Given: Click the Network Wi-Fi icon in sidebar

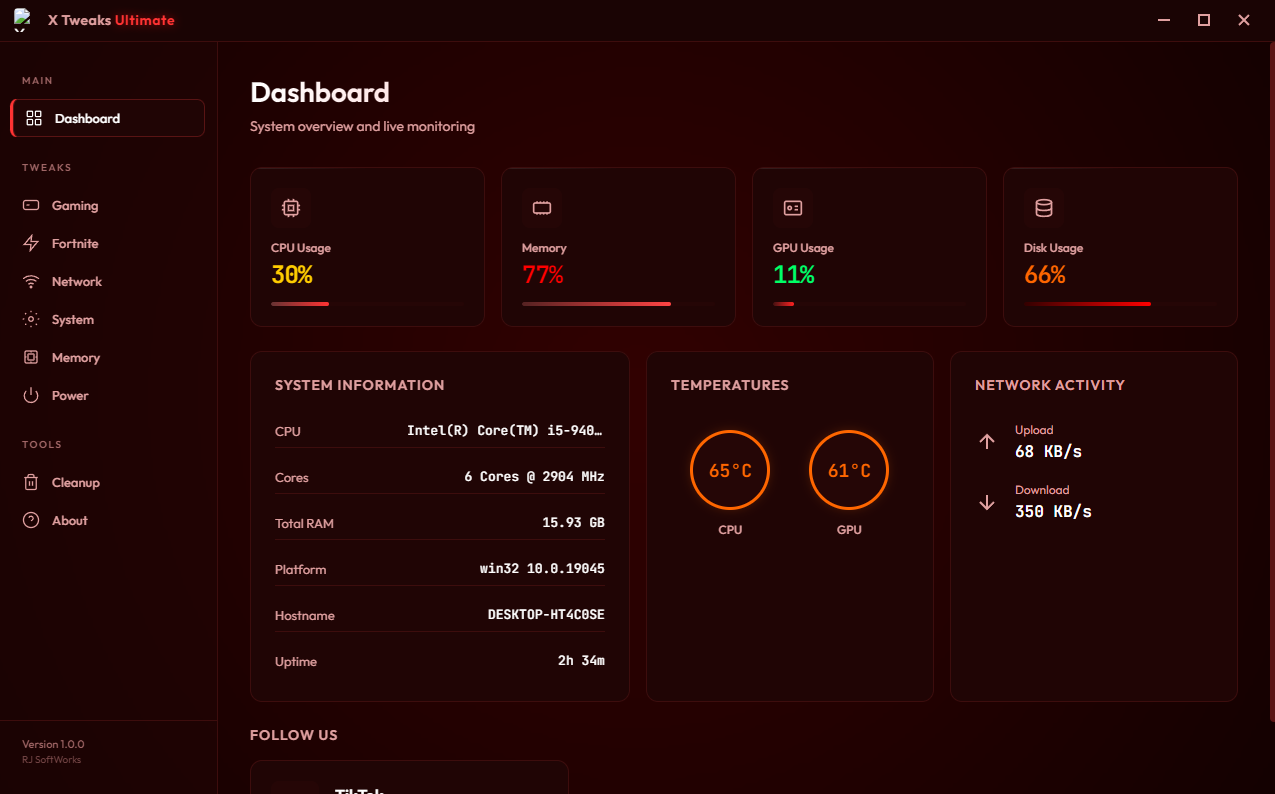Looking at the screenshot, I should pyautogui.click(x=32, y=281).
